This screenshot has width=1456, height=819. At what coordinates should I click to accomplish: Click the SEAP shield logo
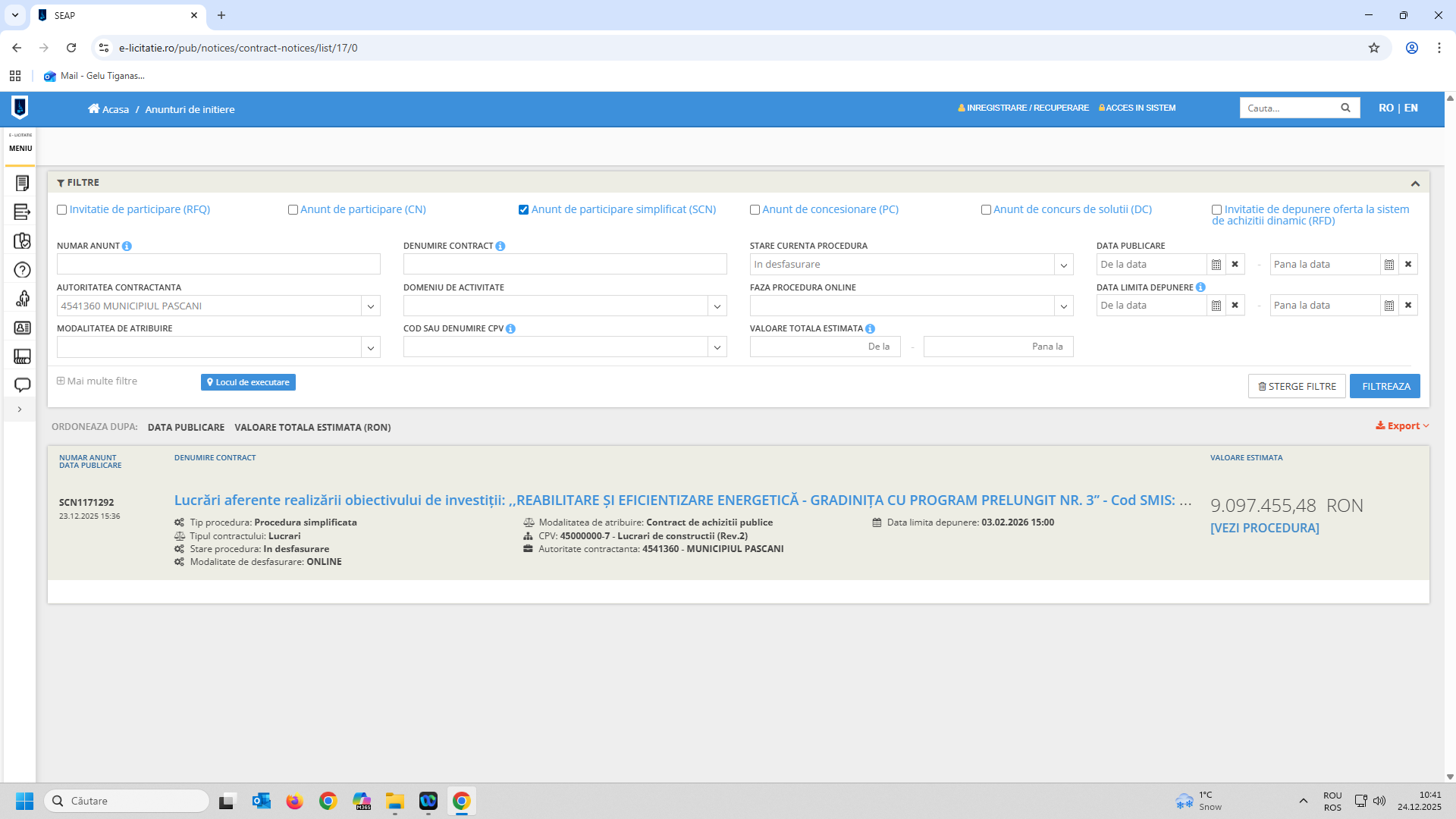20,108
